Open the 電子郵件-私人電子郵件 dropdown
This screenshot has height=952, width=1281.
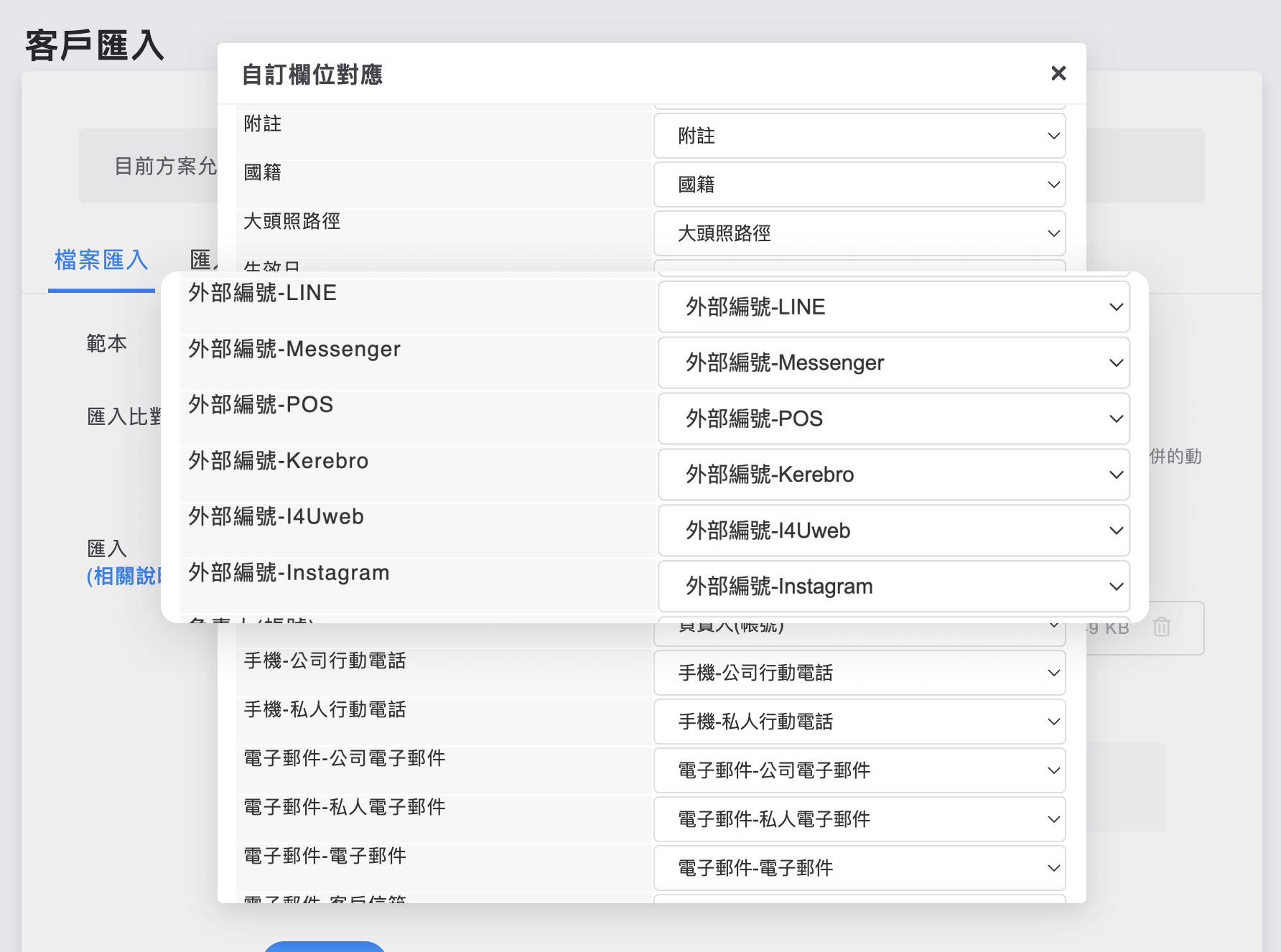[859, 819]
